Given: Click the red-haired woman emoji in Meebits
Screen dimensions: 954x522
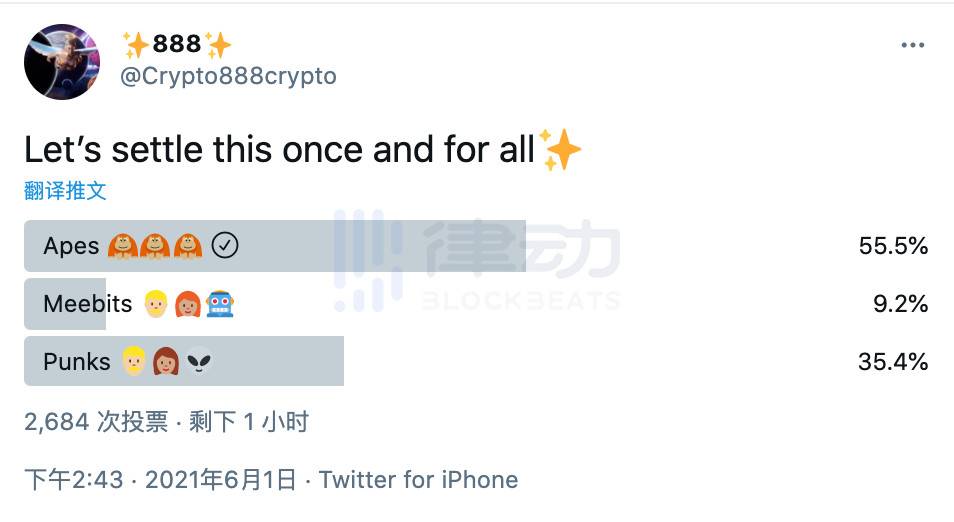Looking at the screenshot, I should point(187,304).
